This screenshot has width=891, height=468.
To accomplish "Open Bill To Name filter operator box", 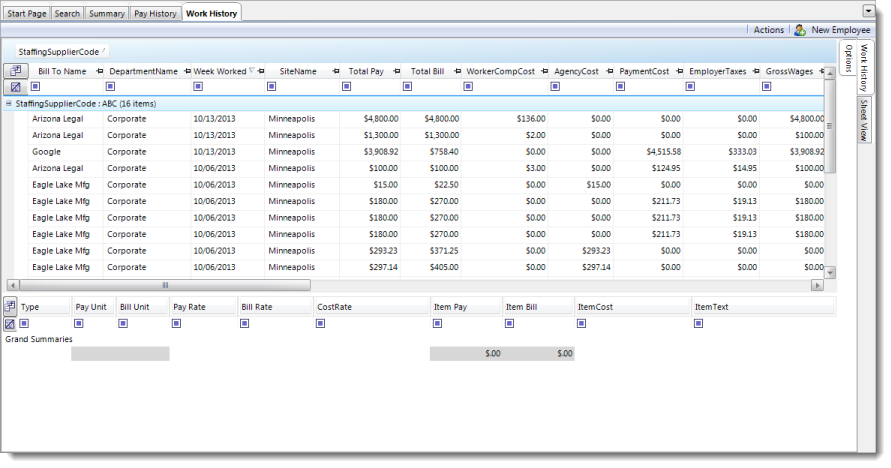I will pyautogui.click(x=35, y=86).
